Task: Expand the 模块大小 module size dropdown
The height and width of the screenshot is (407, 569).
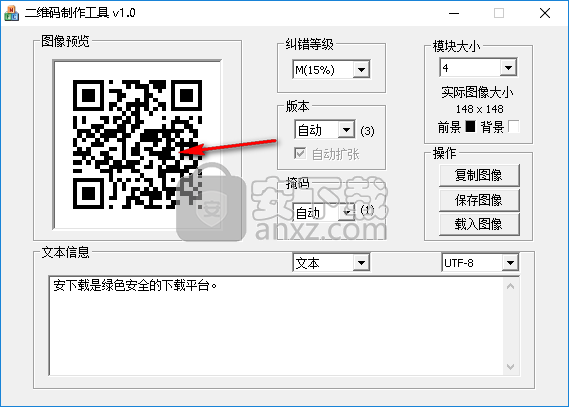Action: (478, 67)
